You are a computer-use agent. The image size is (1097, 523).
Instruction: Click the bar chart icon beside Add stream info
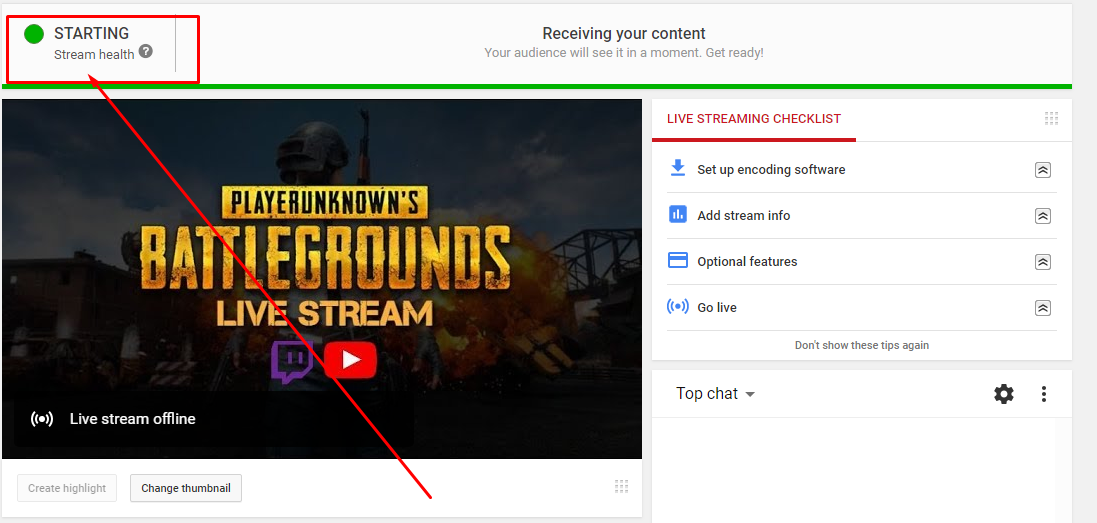tap(677, 215)
